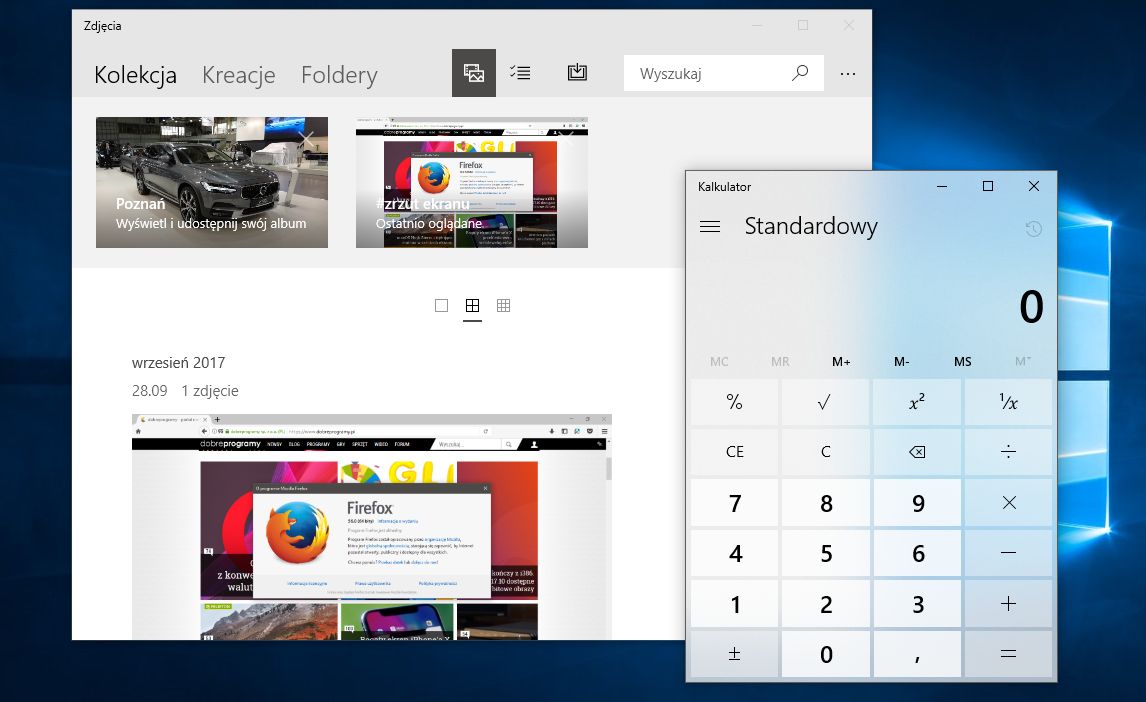Click the Wyszukaj search field

pos(724,73)
